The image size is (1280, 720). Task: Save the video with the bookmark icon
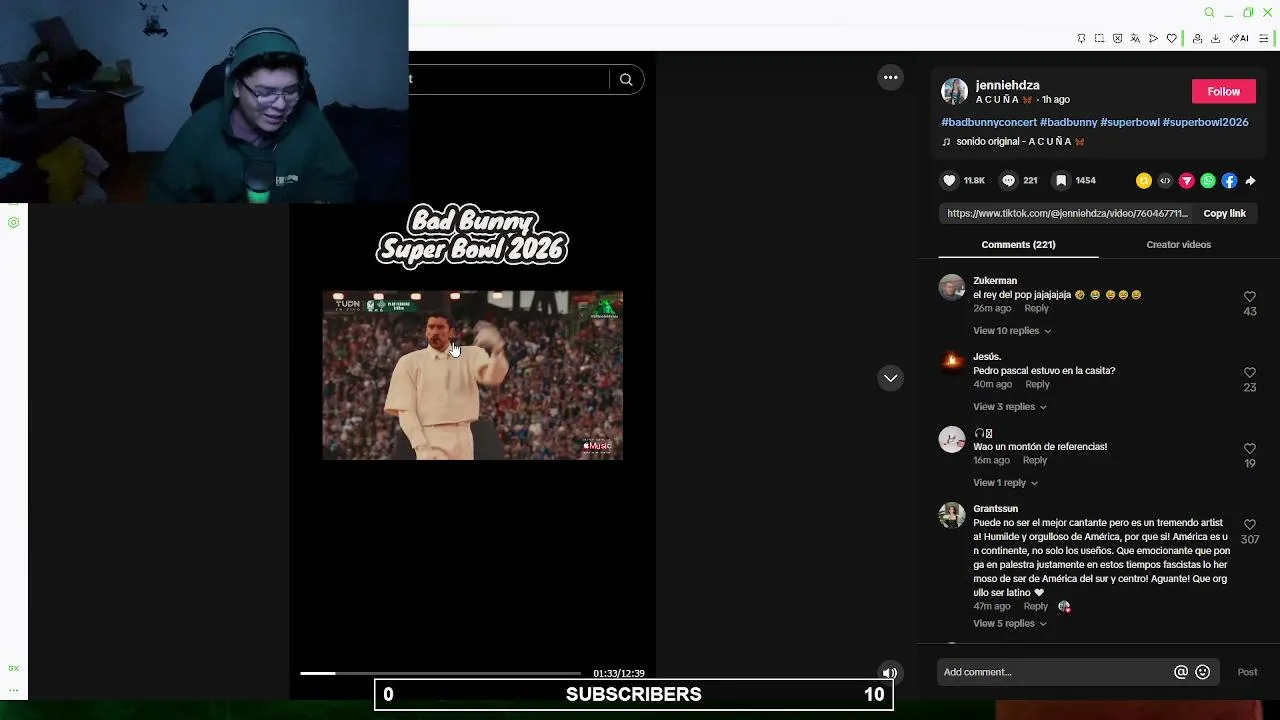coord(1061,181)
